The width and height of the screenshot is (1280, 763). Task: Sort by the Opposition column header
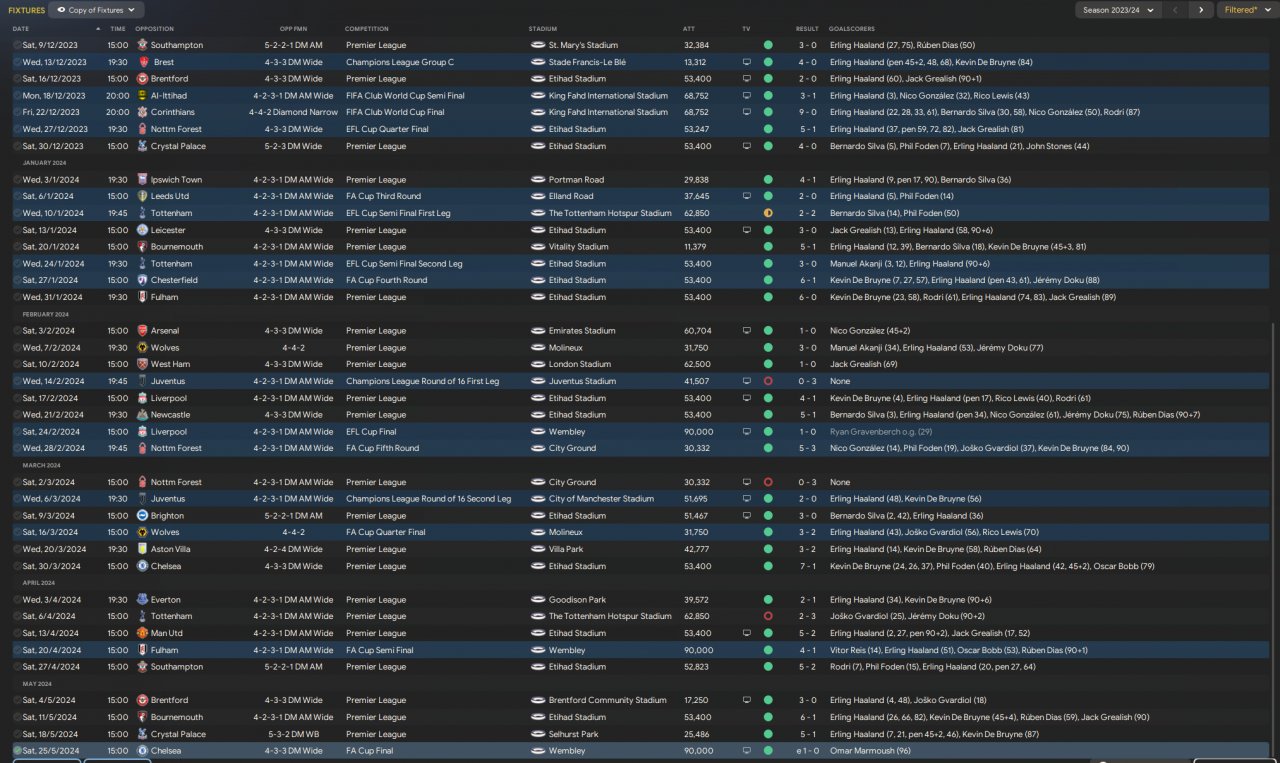(154, 29)
